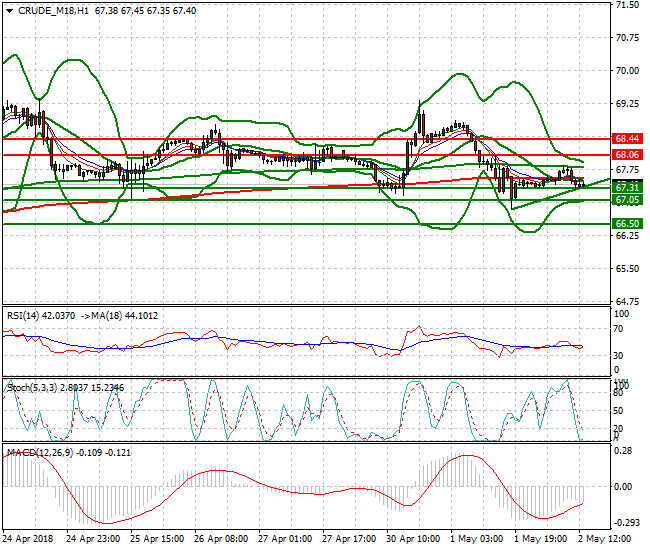Screen dimensions: 650x550
Task: Select the 64.75 price scale value
Action: [x=627, y=302]
